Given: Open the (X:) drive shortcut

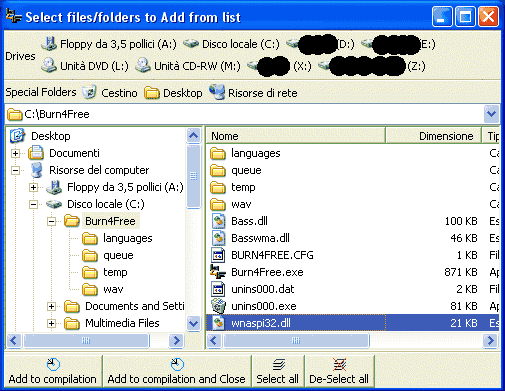Looking at the screenshot, I should pos(279,66).
